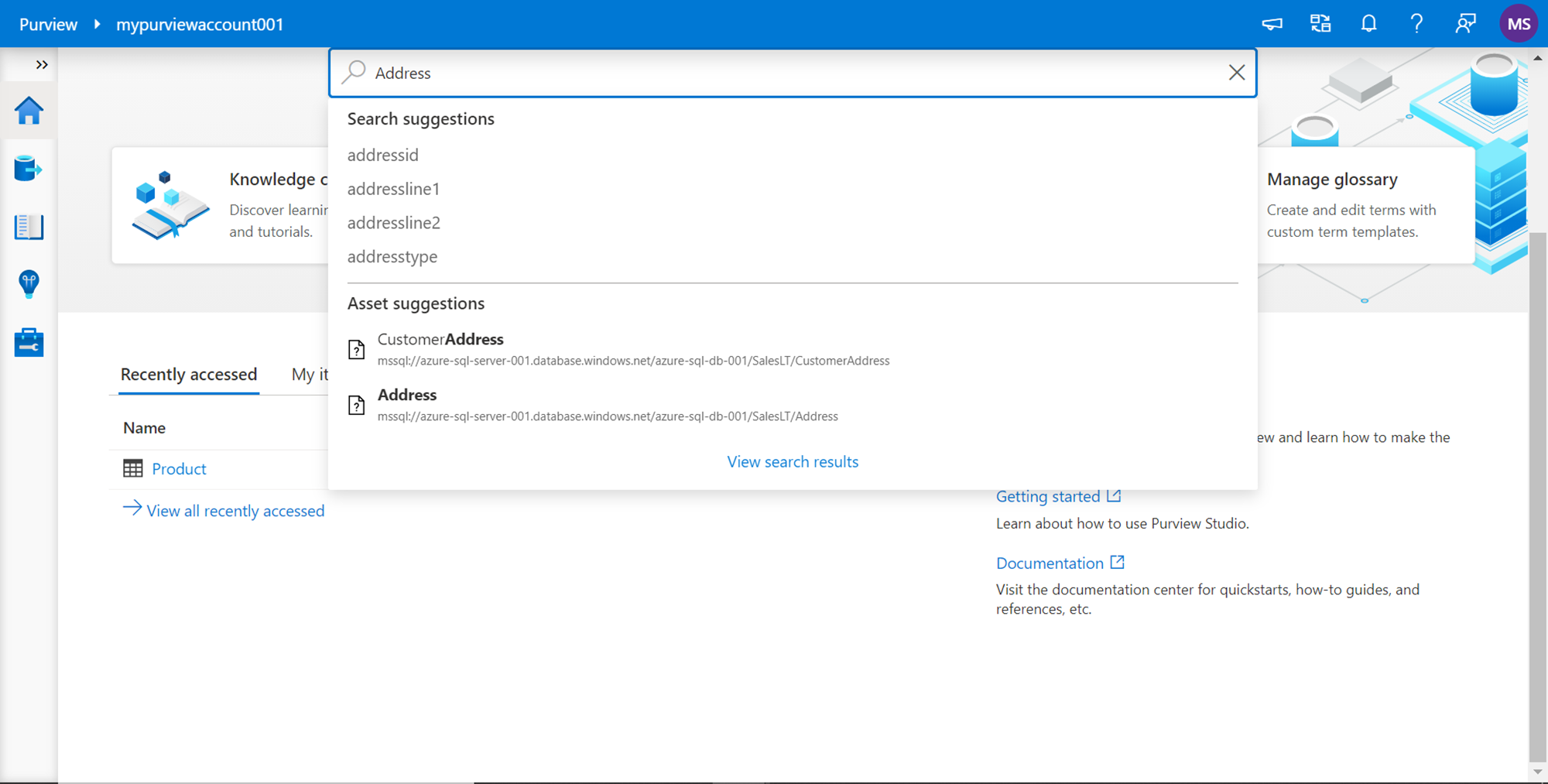This screenshot has width=1548, height=784.
Task: Open the release notes megaphone icon
Action: 1272,24
